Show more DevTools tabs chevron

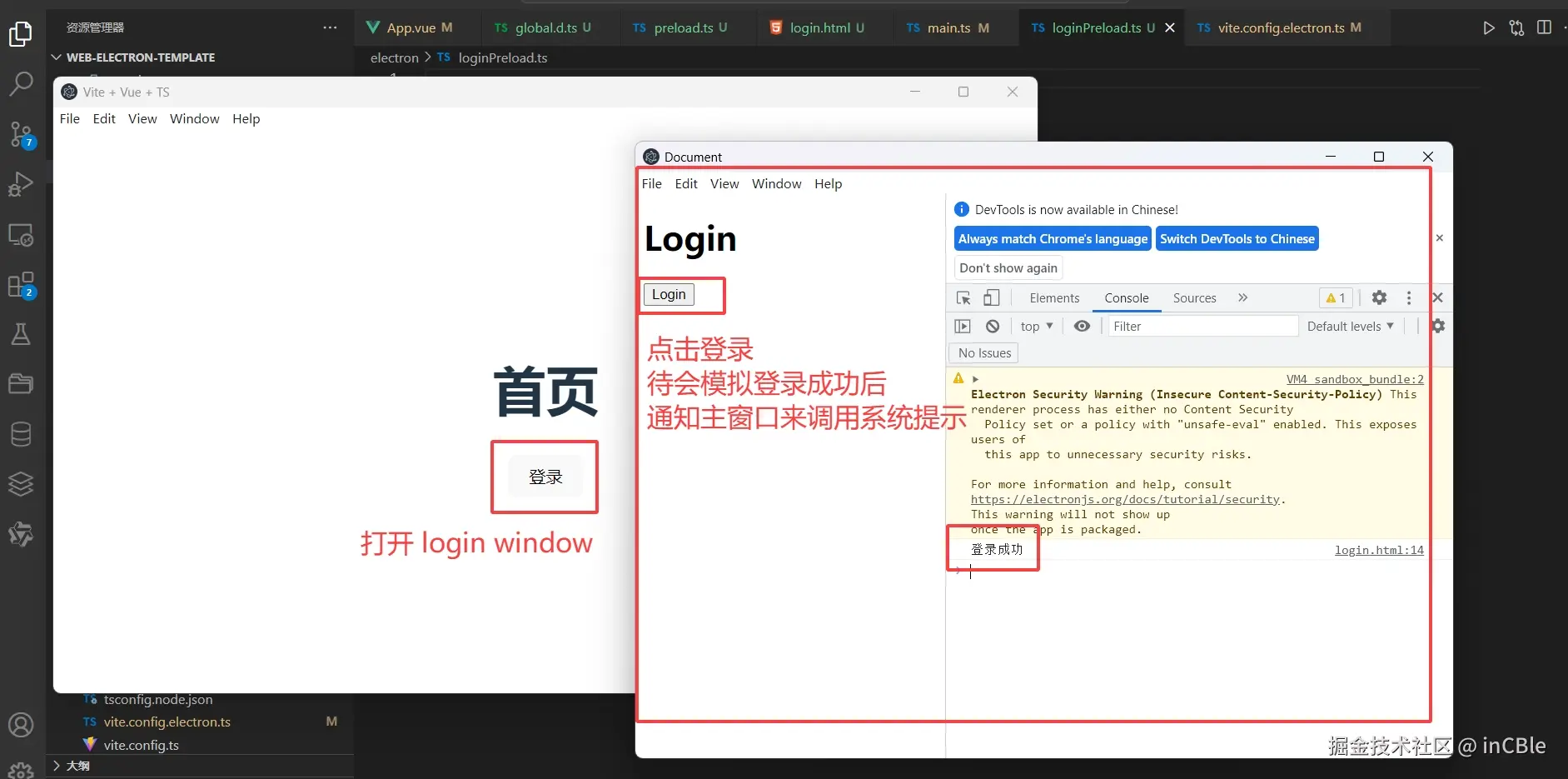[x=1242, y=297]
